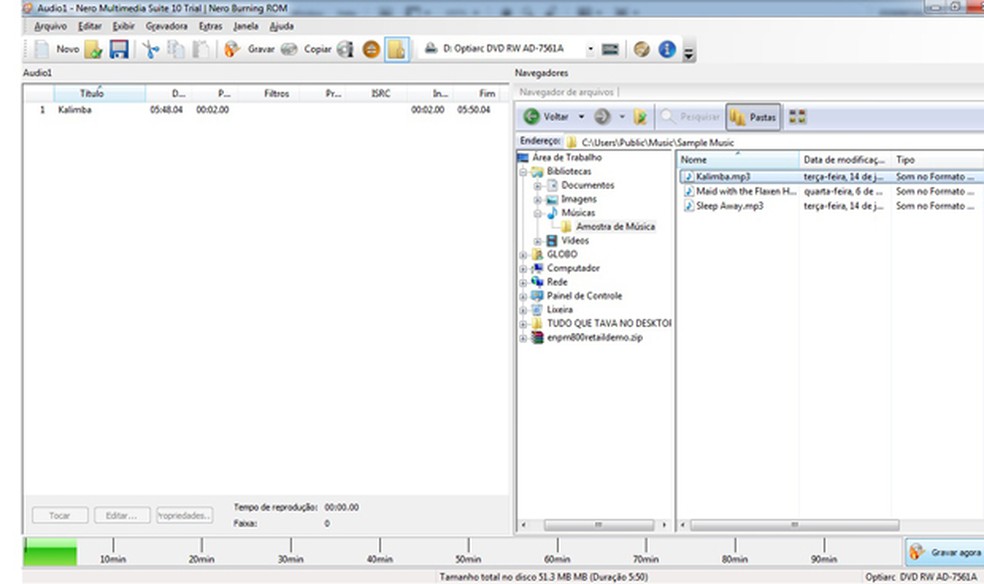The width and height of the screenshot is (984, 584).
Task: Open the Optiarc DVD RW recorder dropdown
Action: (590, 49)
